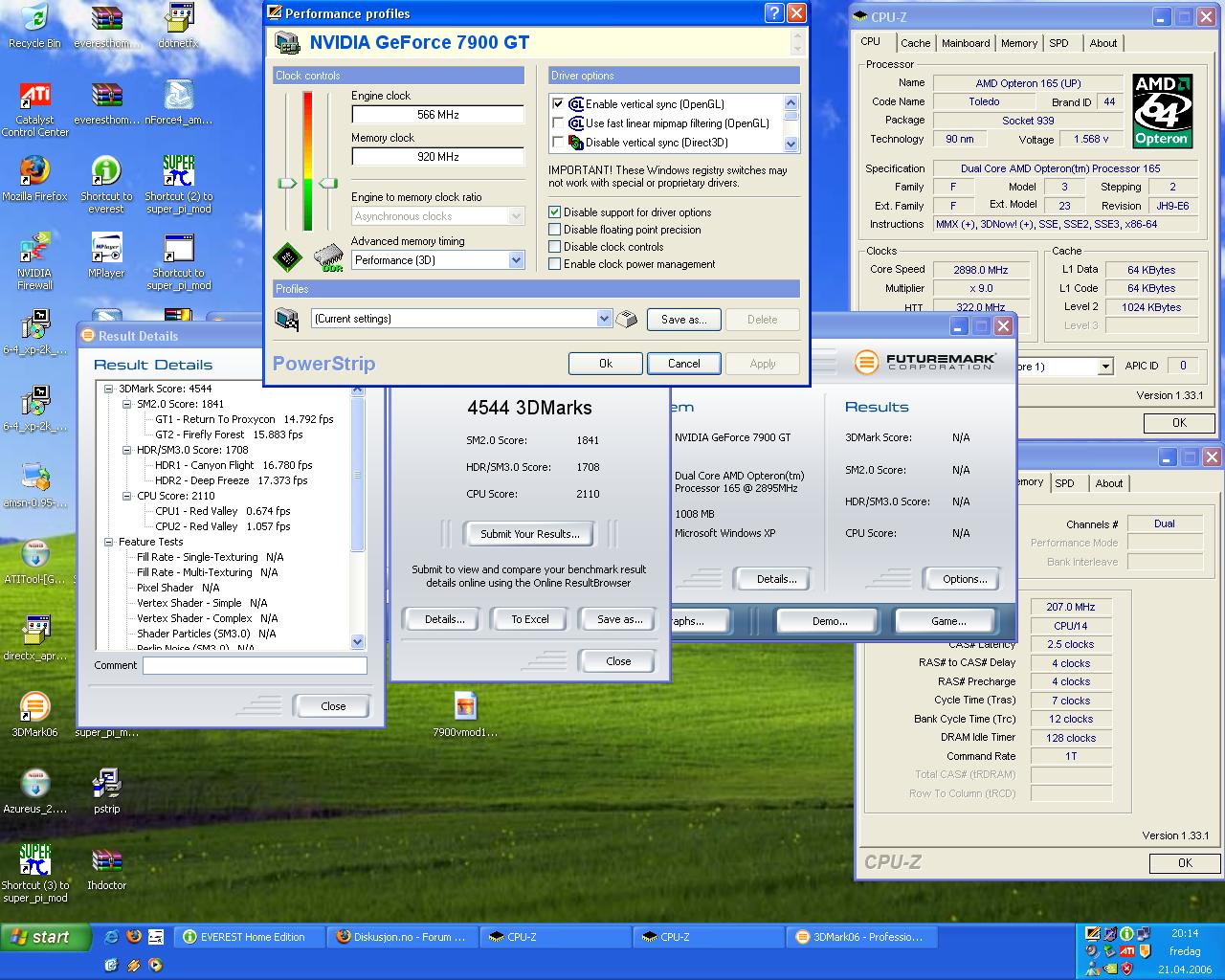Click the Comment field in Result Details

point(255,665)
